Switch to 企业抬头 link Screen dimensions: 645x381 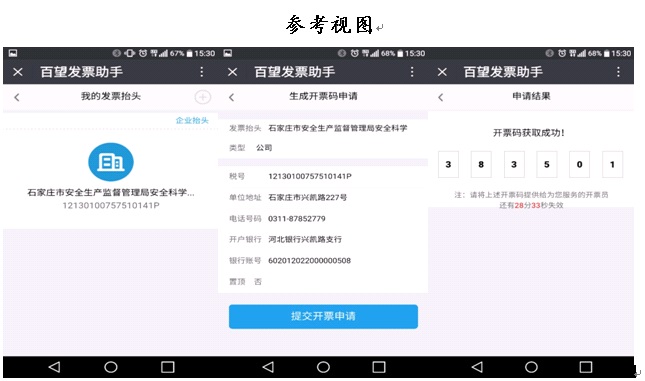pyautogui.click(x=192, y=121)
